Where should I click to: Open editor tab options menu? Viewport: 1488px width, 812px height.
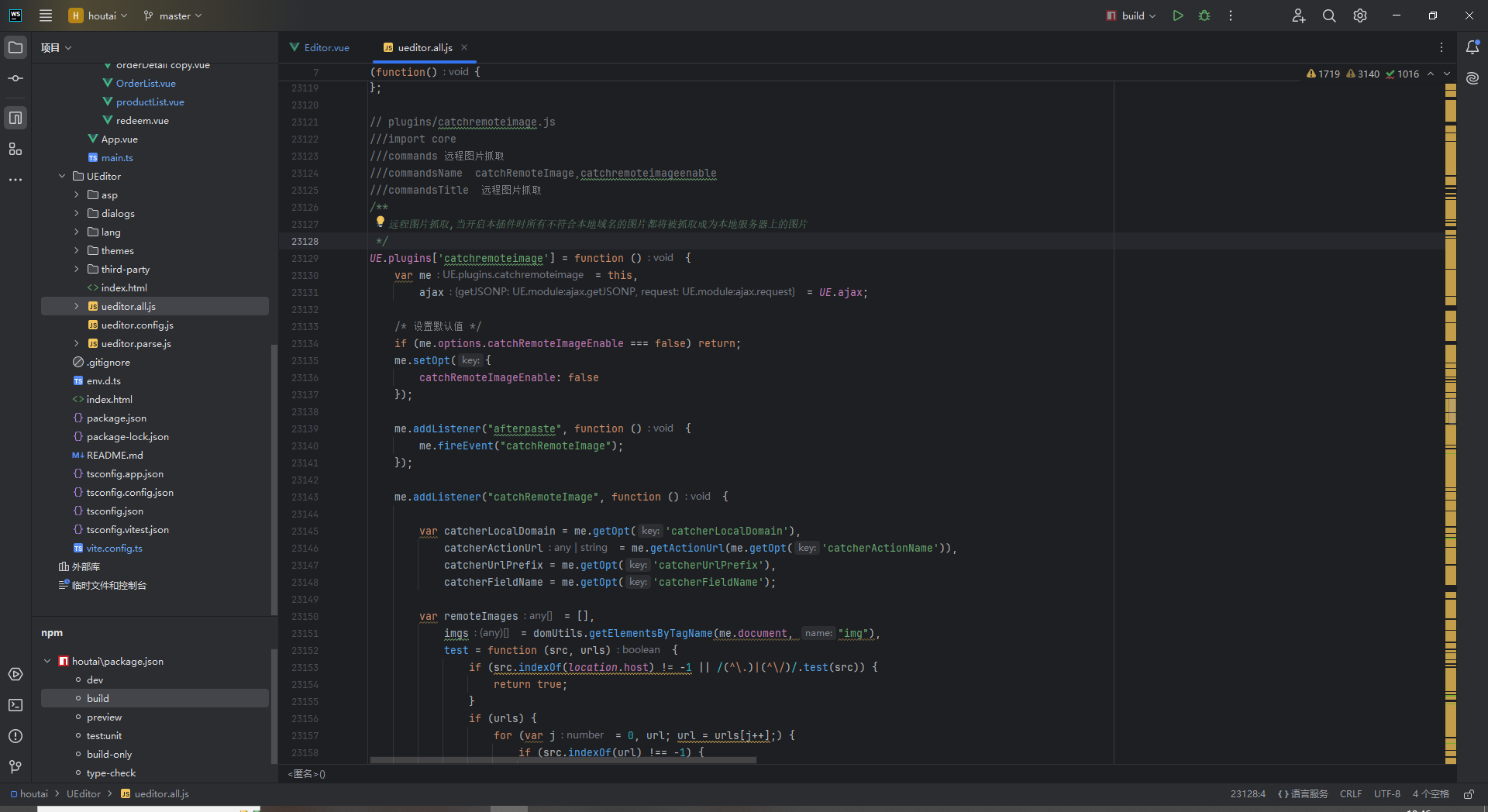[x=1441, y=47]
